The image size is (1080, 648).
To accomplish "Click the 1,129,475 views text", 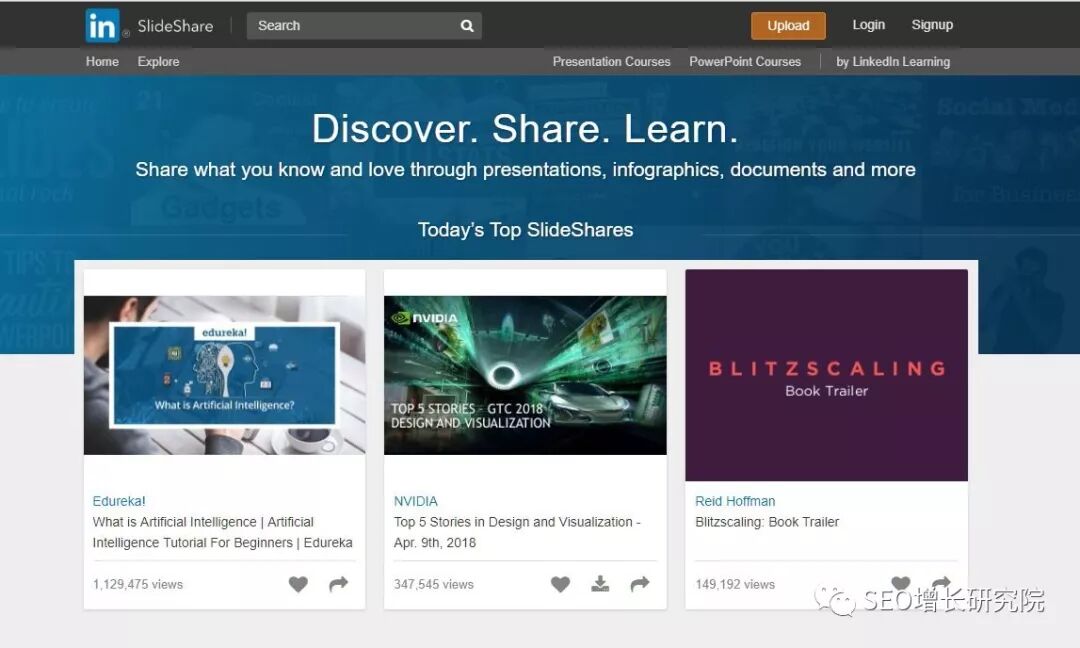I will pyautogui.click(x=138, y=584).
